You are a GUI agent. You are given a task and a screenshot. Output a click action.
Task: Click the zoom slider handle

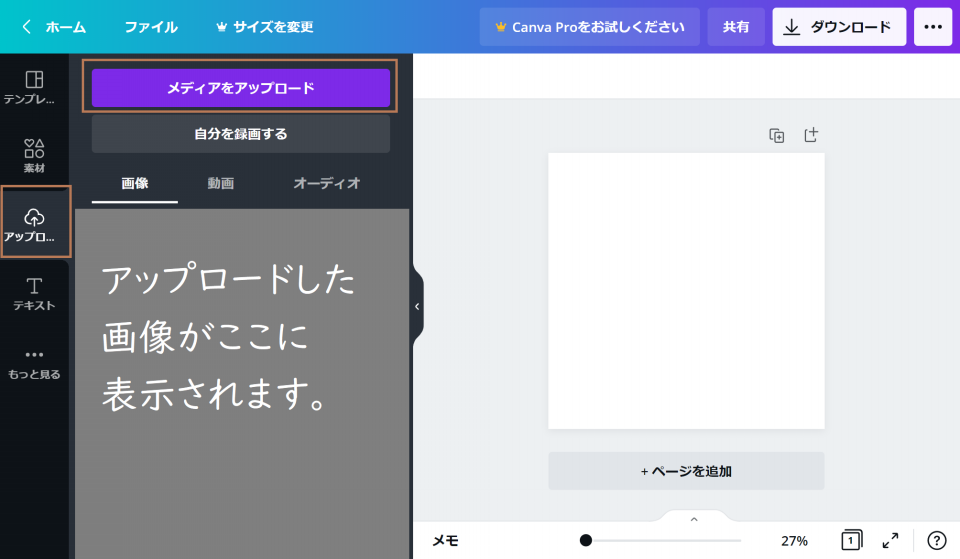(586, 540)
